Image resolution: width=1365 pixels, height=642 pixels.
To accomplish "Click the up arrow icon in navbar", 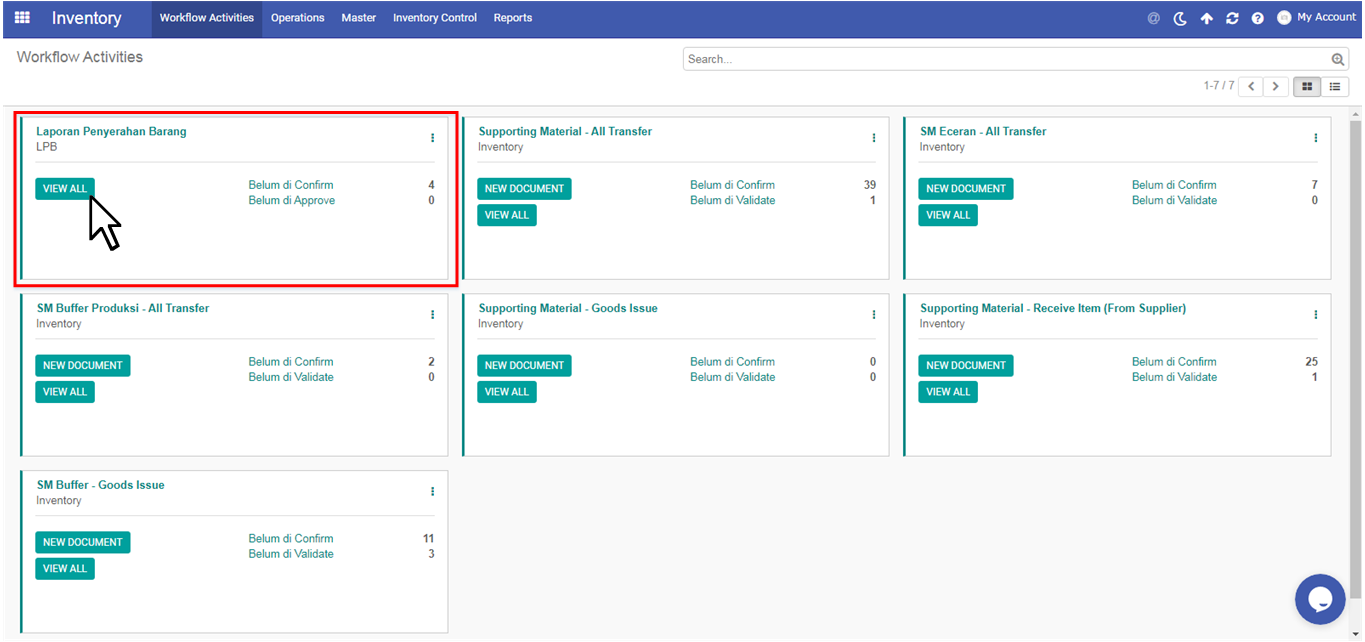I will pos(1206,18).
